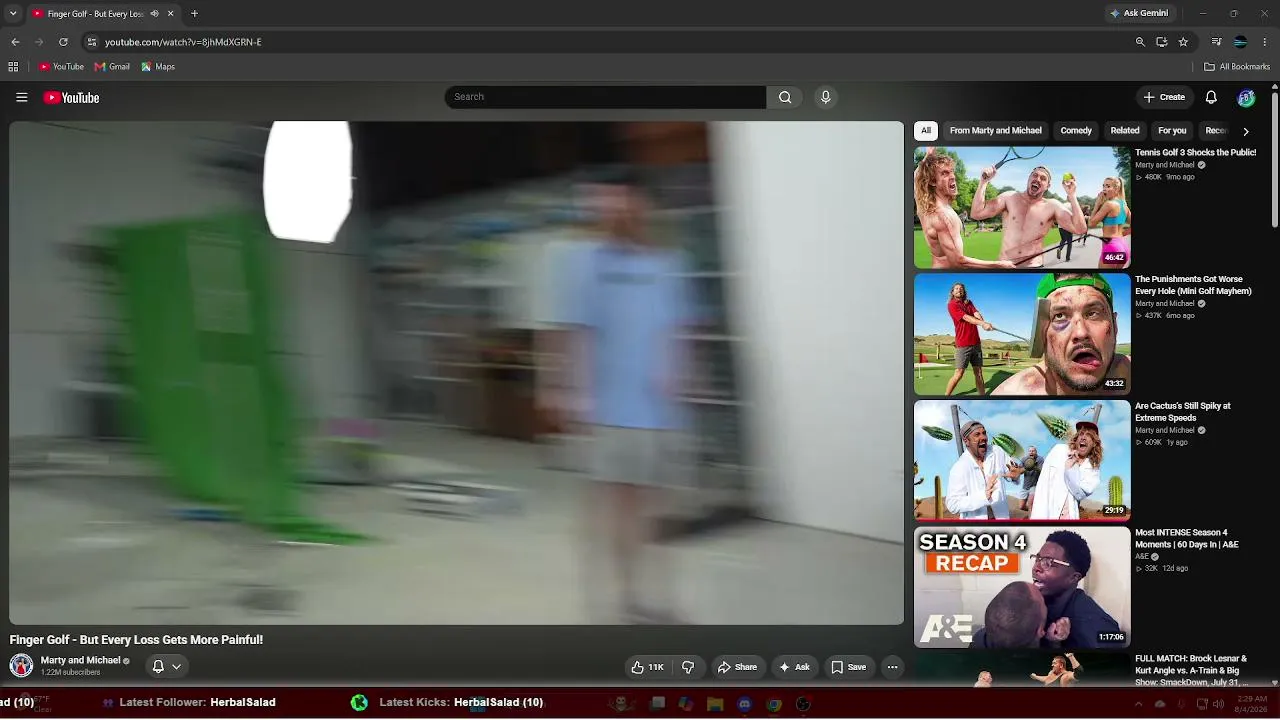
Task: Open the zoom magnifier in address bar
Action: (1140, 42)
